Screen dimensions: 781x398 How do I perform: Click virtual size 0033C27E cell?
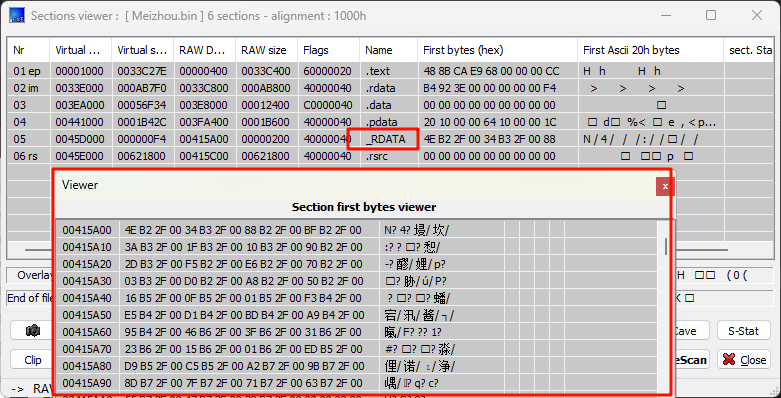click(x=142, y=71)
